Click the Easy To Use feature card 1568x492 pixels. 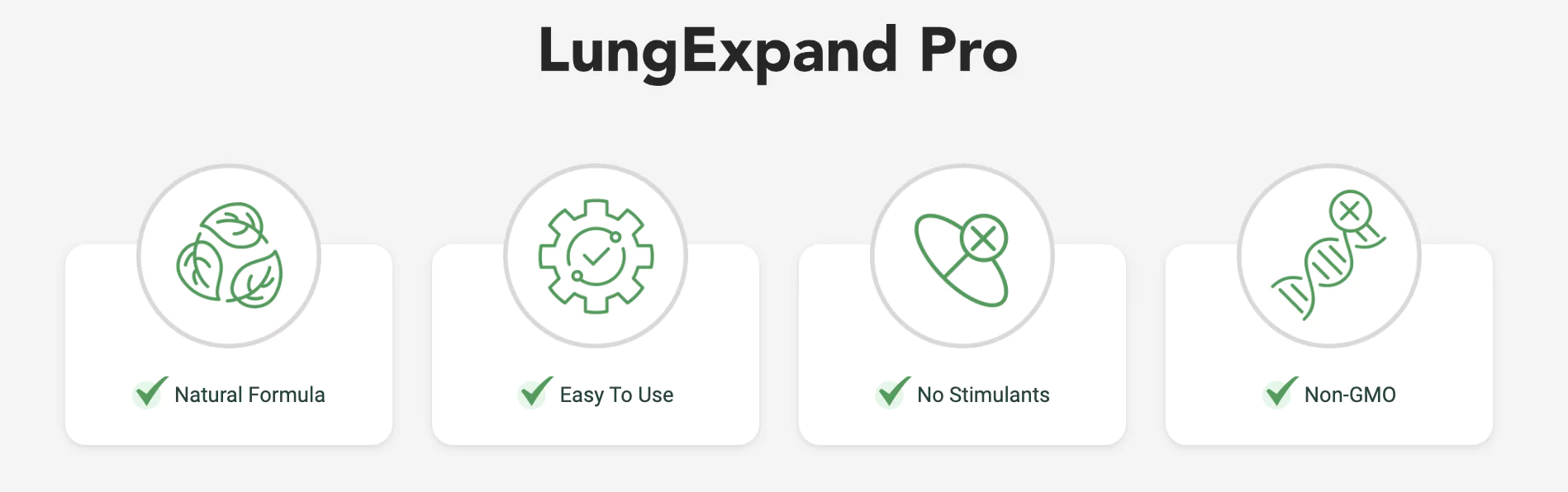(596, 344)
